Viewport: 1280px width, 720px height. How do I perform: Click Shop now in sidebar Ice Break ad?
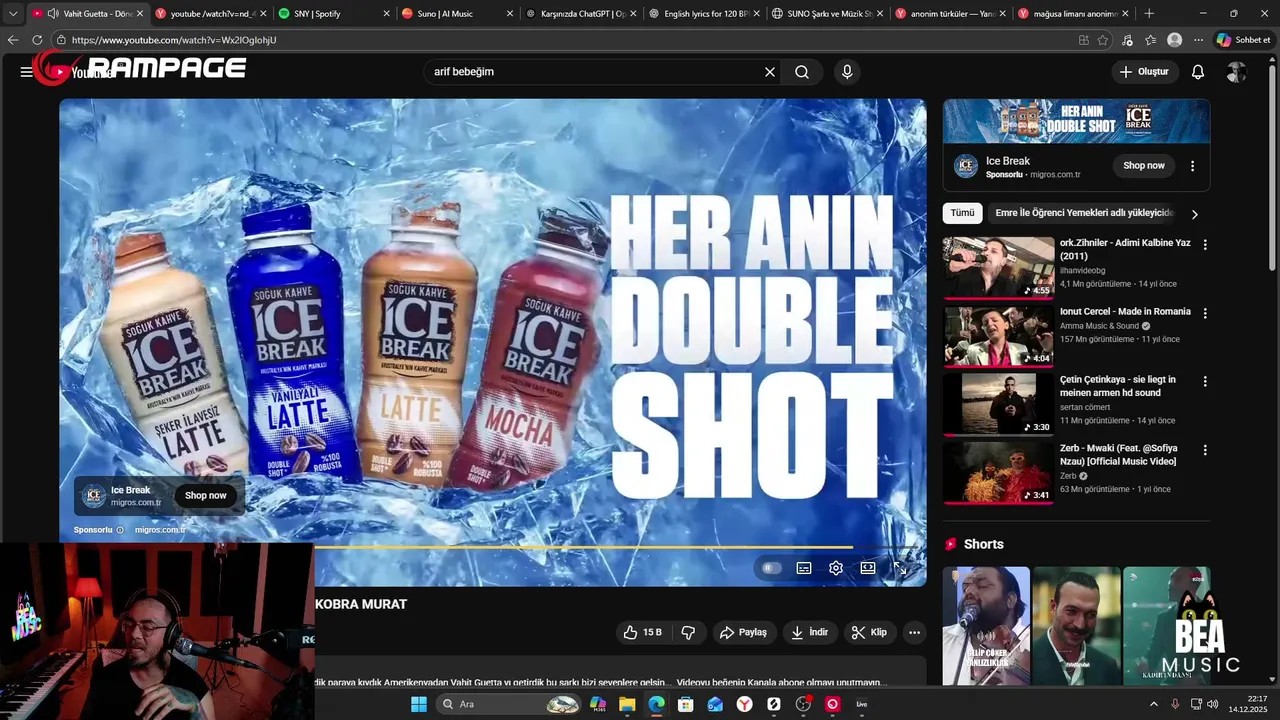(1144, 166)
